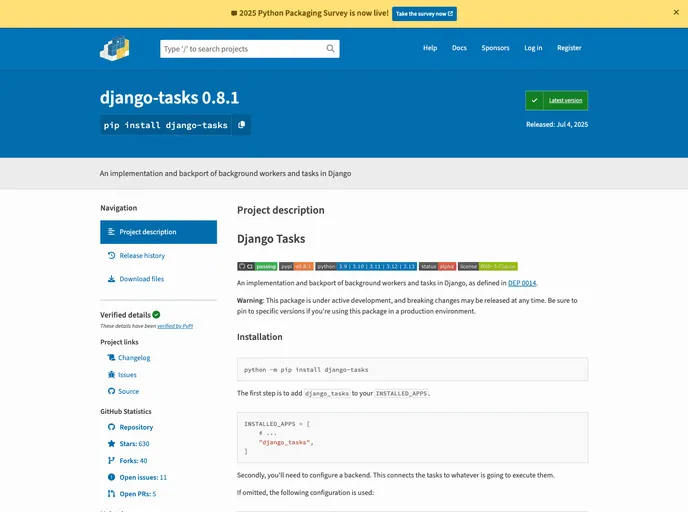Image resolution: width=688 pixels, height=512 pixels.
Task: Copy the pip install command
Action: (241, 125)
